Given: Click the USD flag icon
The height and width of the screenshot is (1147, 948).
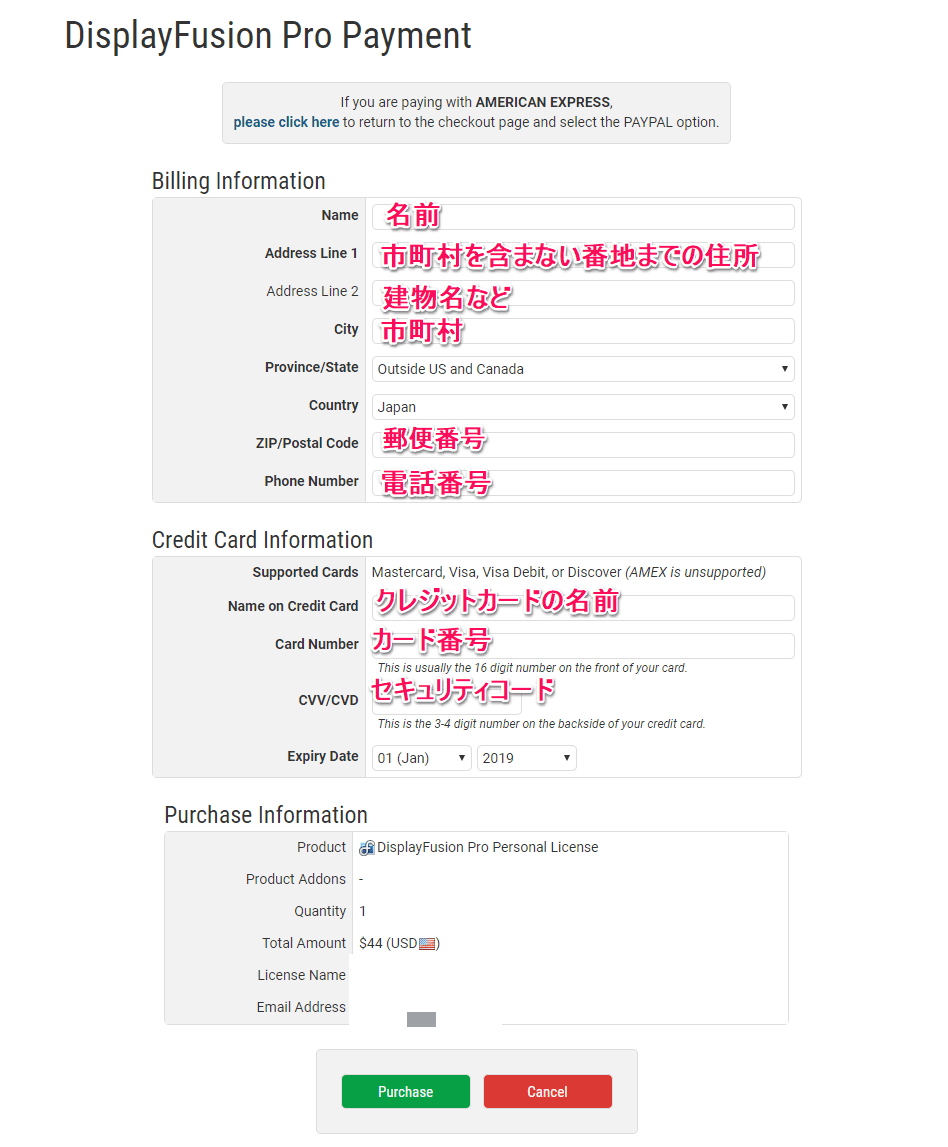Looking at the screenshot, I should [x=427, y=944].
